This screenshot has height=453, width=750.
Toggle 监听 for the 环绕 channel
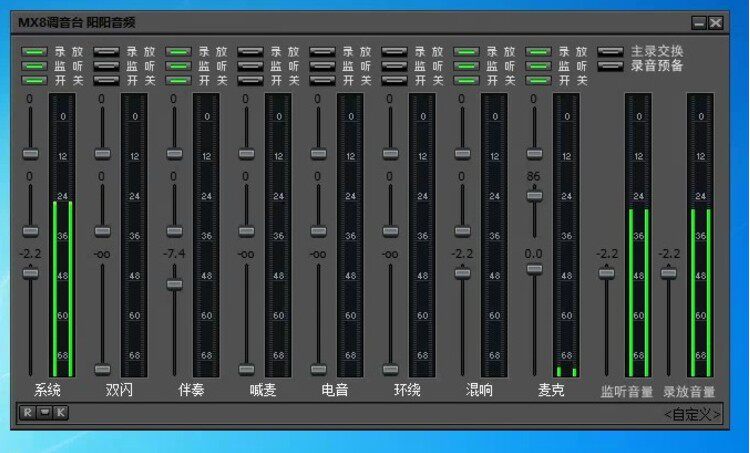(x=394, y=66)
